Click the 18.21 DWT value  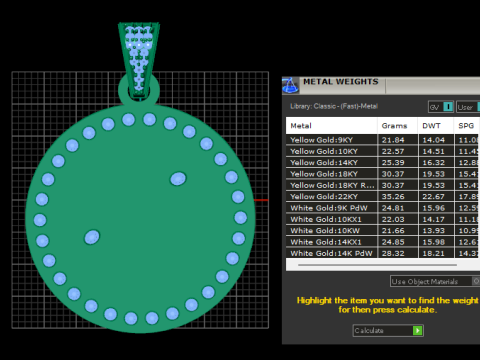click(434, 253)
